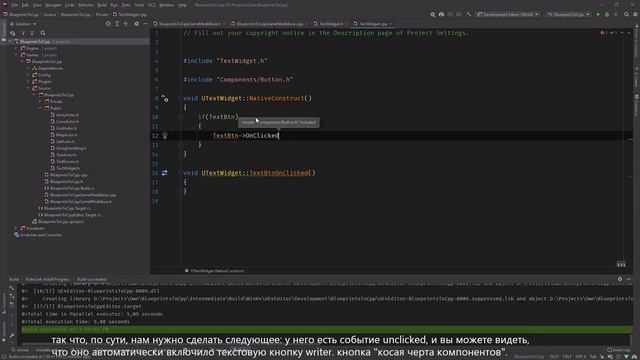The width and height of the screenshot is (640, 360).
Task: Open the Solution view dropdown
Action: [x=23, y=24]
